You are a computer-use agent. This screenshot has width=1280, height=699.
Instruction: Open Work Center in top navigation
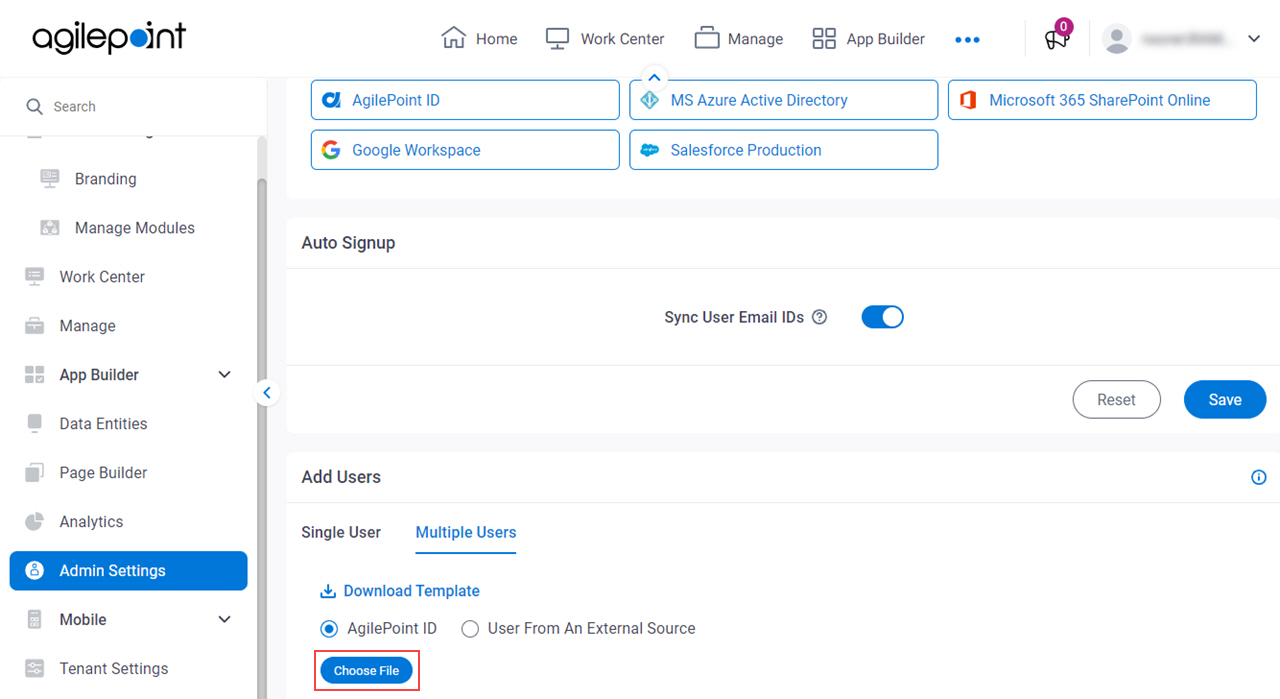pyautogui.click(x=605, y=39)
